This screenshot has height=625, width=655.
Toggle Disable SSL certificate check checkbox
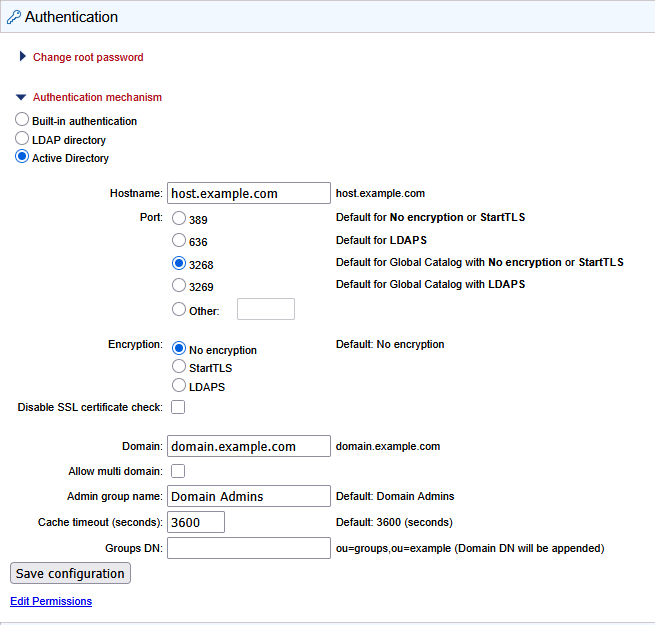[178, 407]
